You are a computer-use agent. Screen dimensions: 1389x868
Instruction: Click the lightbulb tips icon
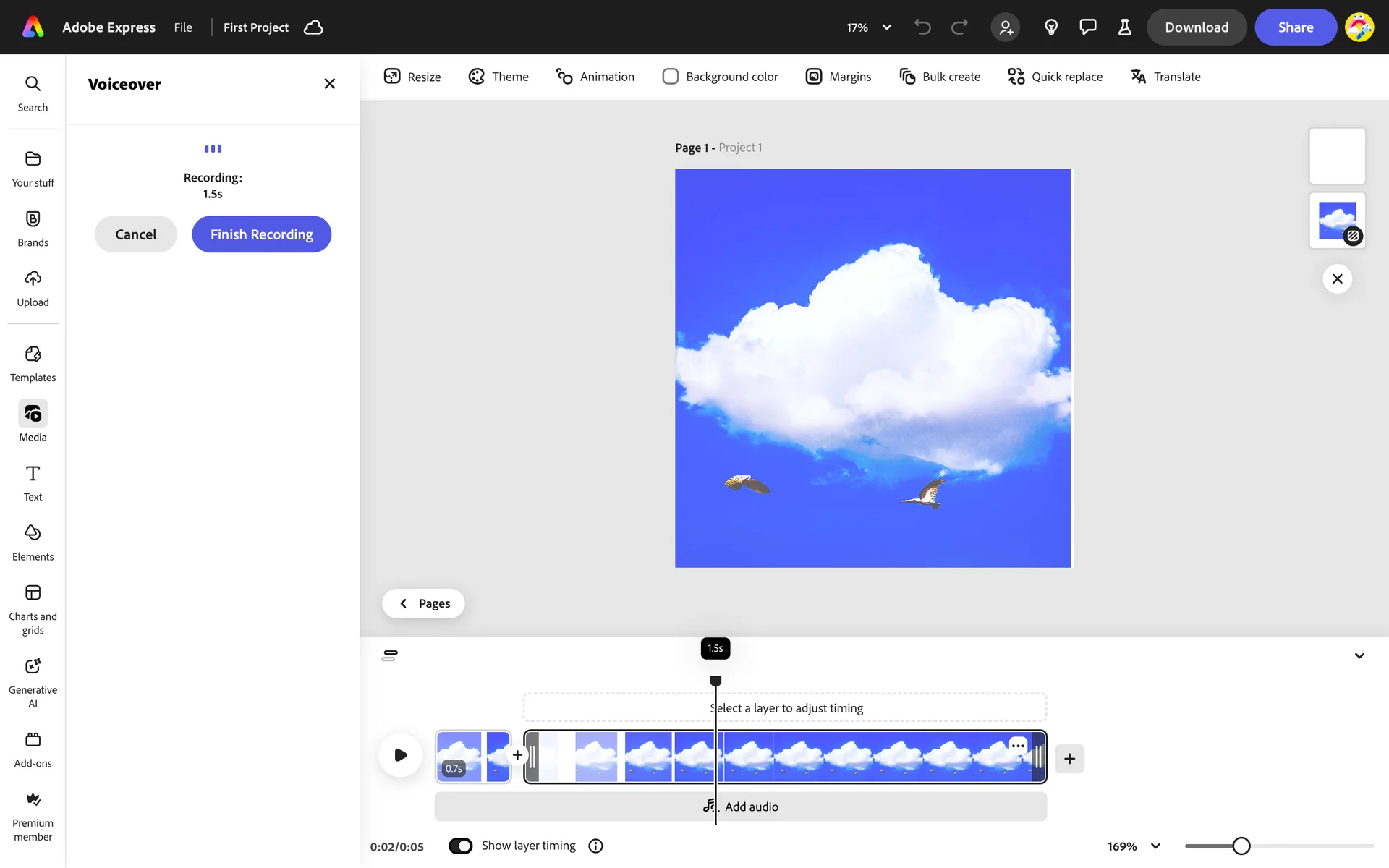tap(1051, 27)
